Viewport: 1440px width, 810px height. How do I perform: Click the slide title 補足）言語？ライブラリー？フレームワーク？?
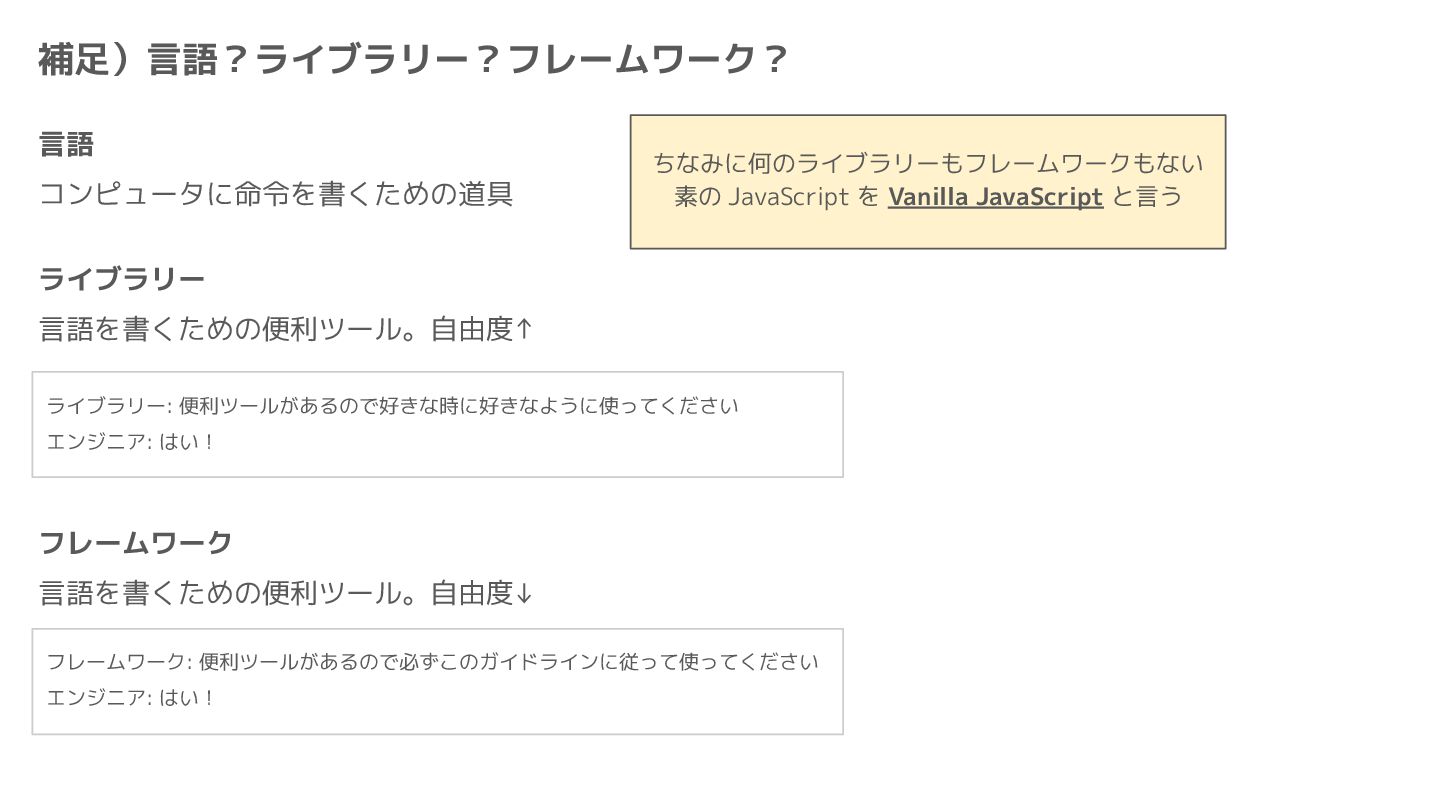coord(413,60)
